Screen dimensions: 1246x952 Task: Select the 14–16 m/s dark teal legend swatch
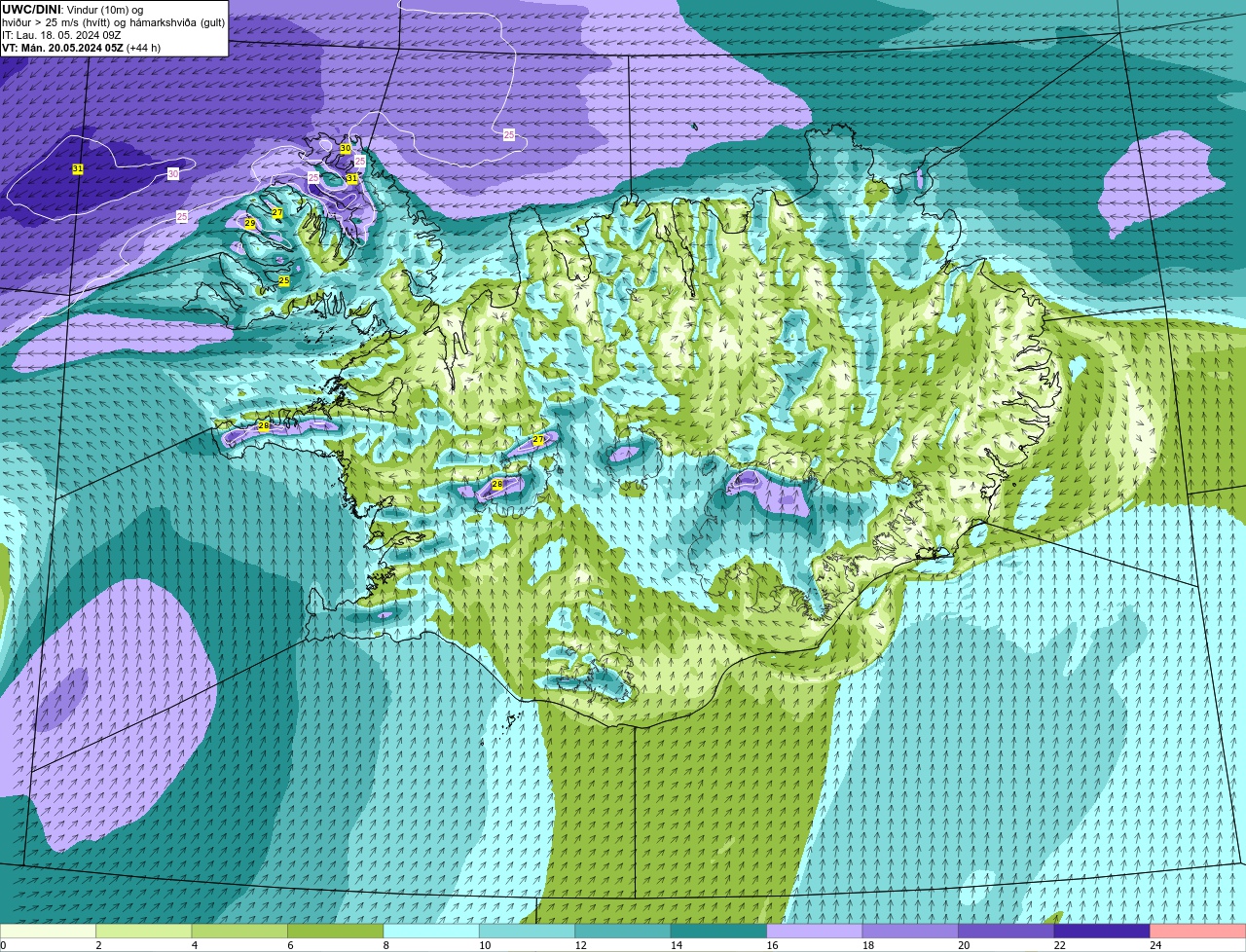point(719,932)
